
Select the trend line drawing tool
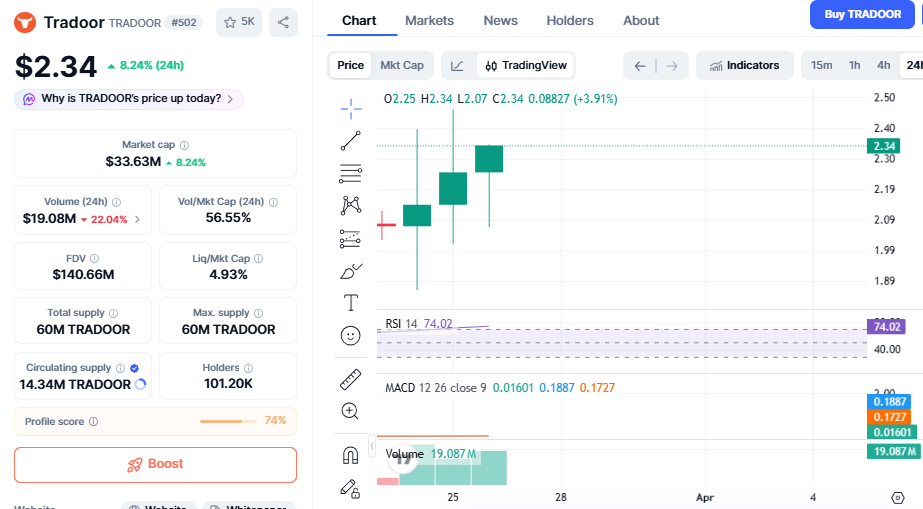(351, 141)
